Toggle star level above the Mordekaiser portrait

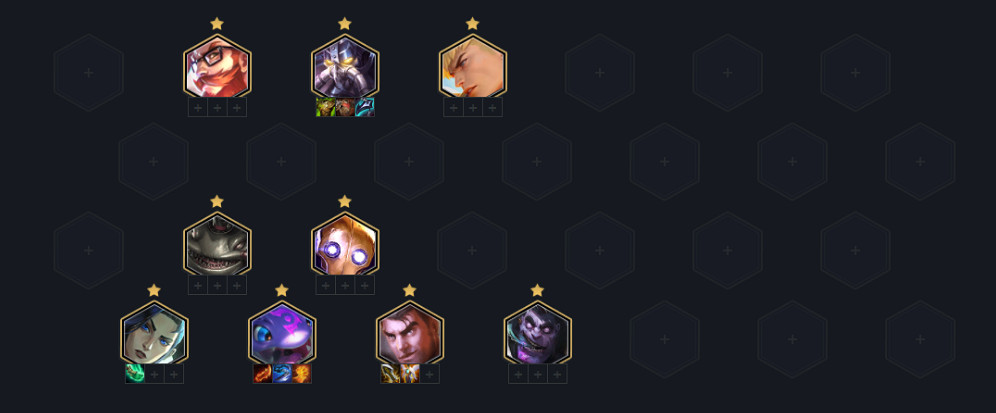pos(345,24)
